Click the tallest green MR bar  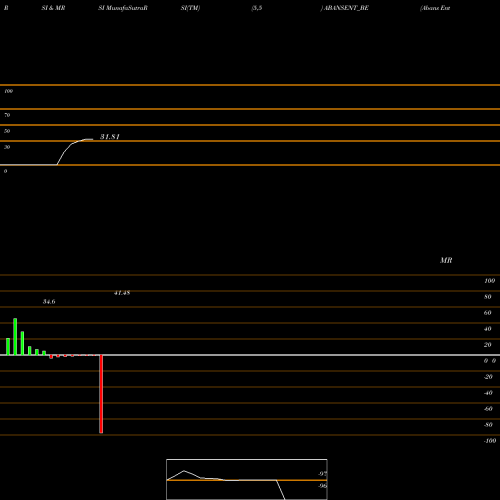coord(15,337)
